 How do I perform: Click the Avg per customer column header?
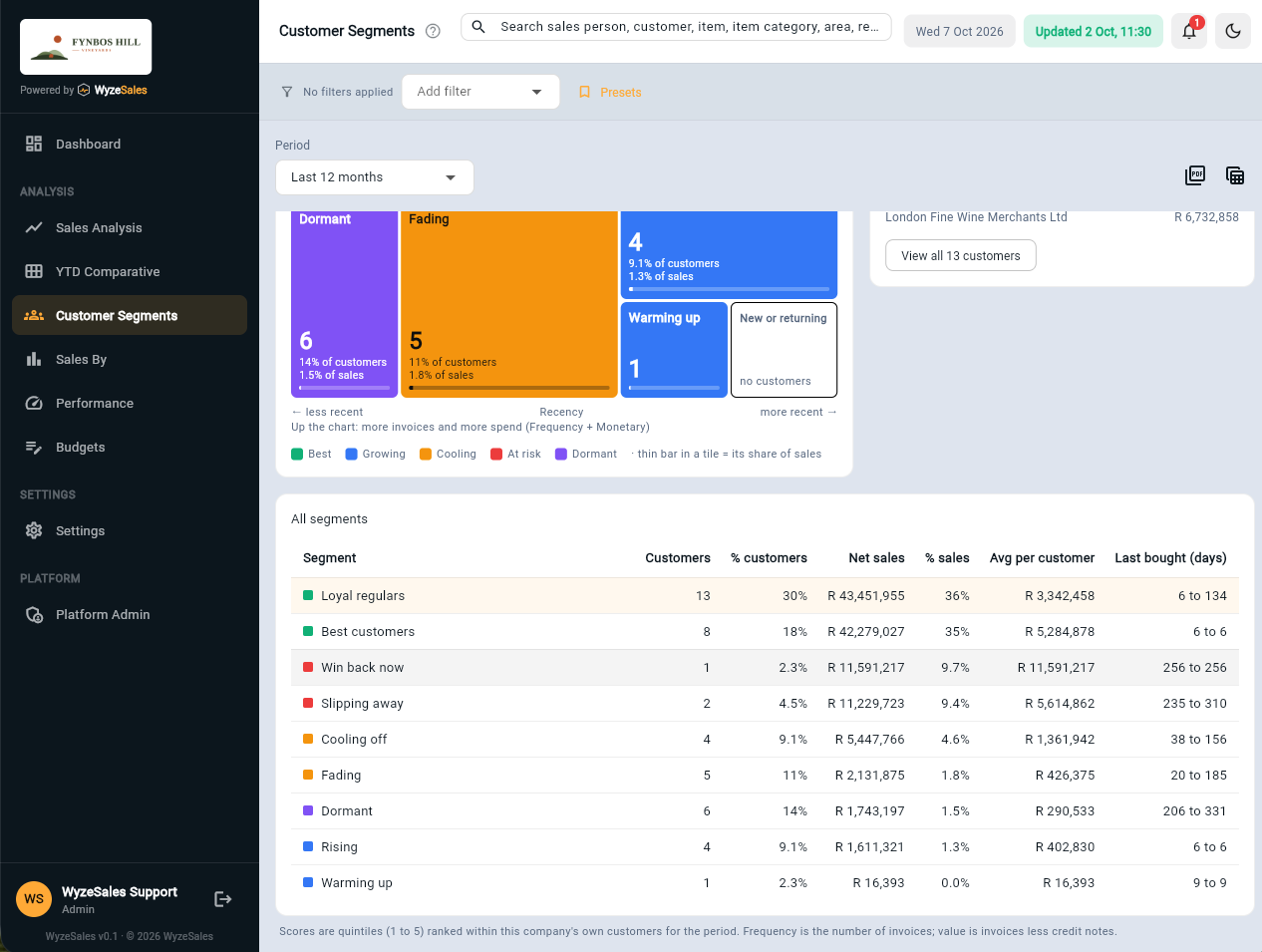(1042, 558)
